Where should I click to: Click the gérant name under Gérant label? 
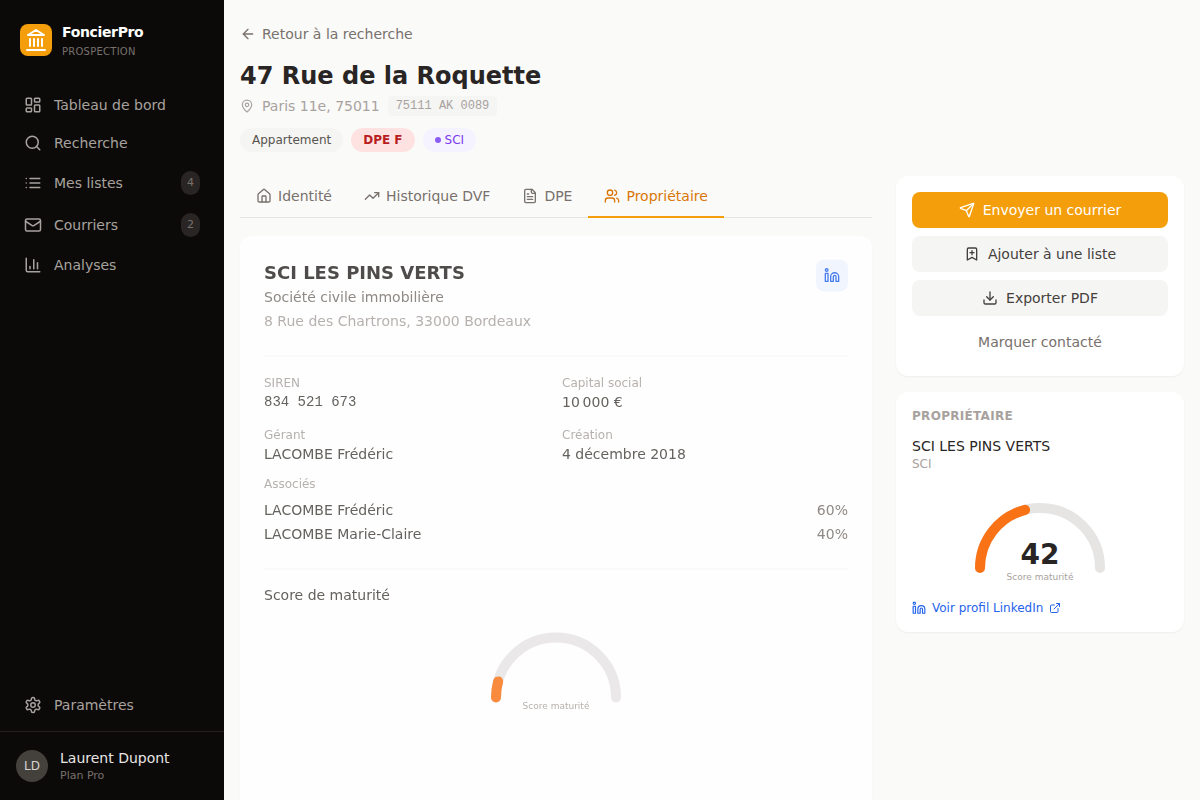click(328, 454)
